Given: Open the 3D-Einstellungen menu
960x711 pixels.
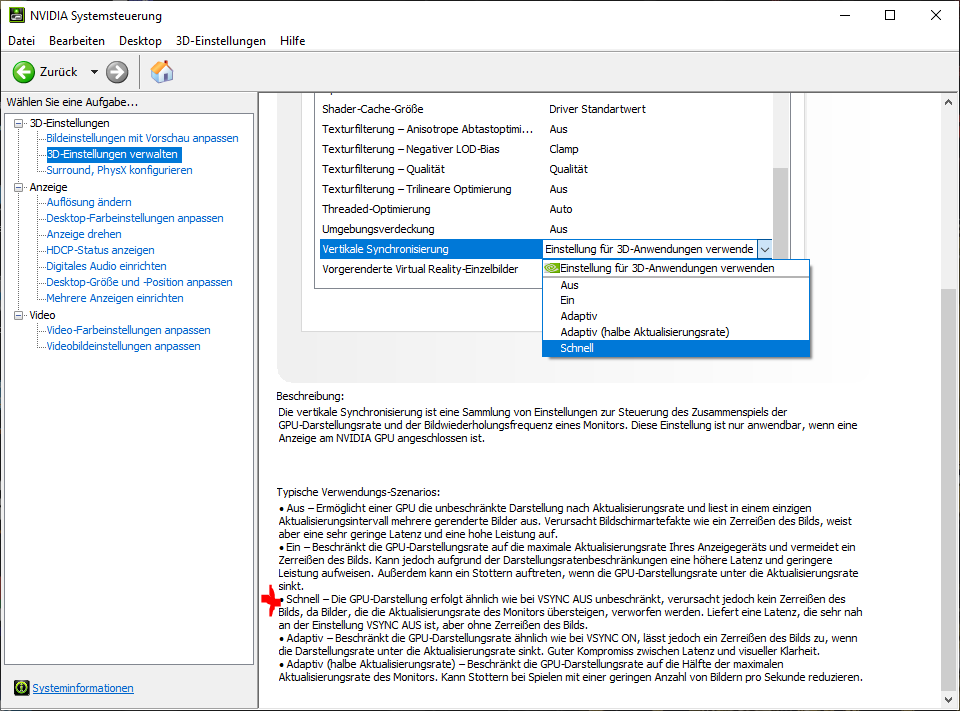Looking at the screenshot, I should (220, 40).
